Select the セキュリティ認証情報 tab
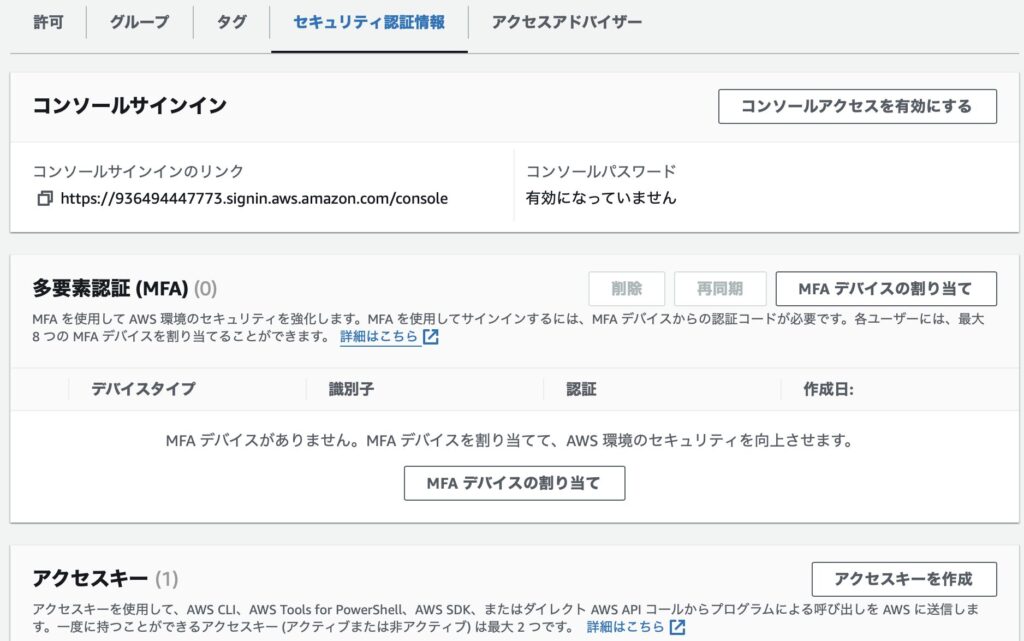This screenshot has height=641, width=1024. (x=369, y=22)
